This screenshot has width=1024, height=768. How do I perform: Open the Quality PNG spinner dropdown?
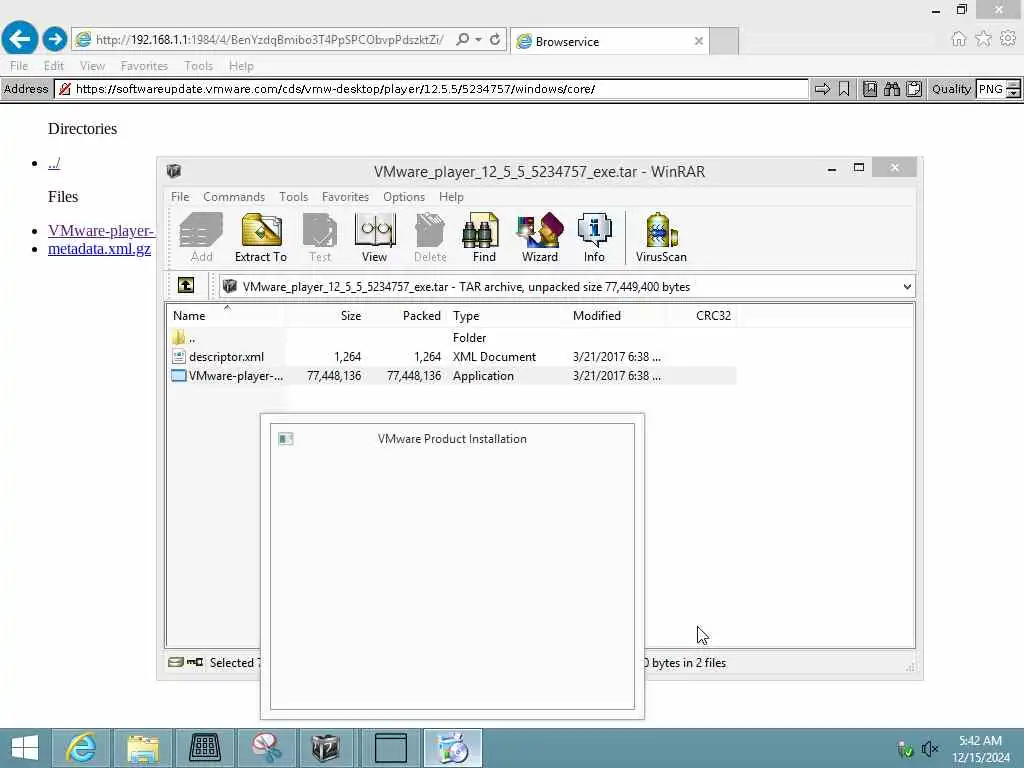click(1013, 89)
